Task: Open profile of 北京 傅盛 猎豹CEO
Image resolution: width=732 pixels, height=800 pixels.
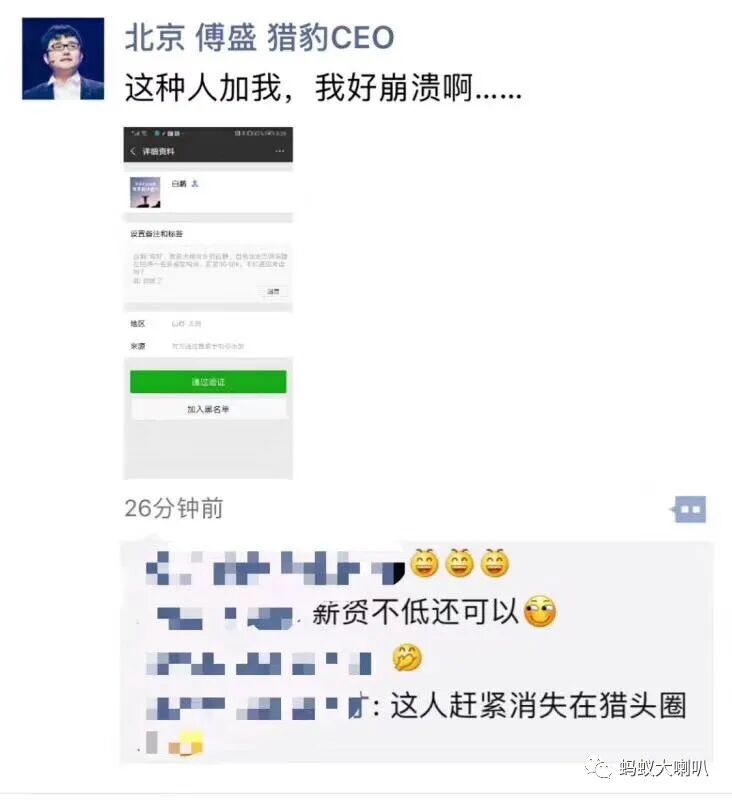Action: 260,37
